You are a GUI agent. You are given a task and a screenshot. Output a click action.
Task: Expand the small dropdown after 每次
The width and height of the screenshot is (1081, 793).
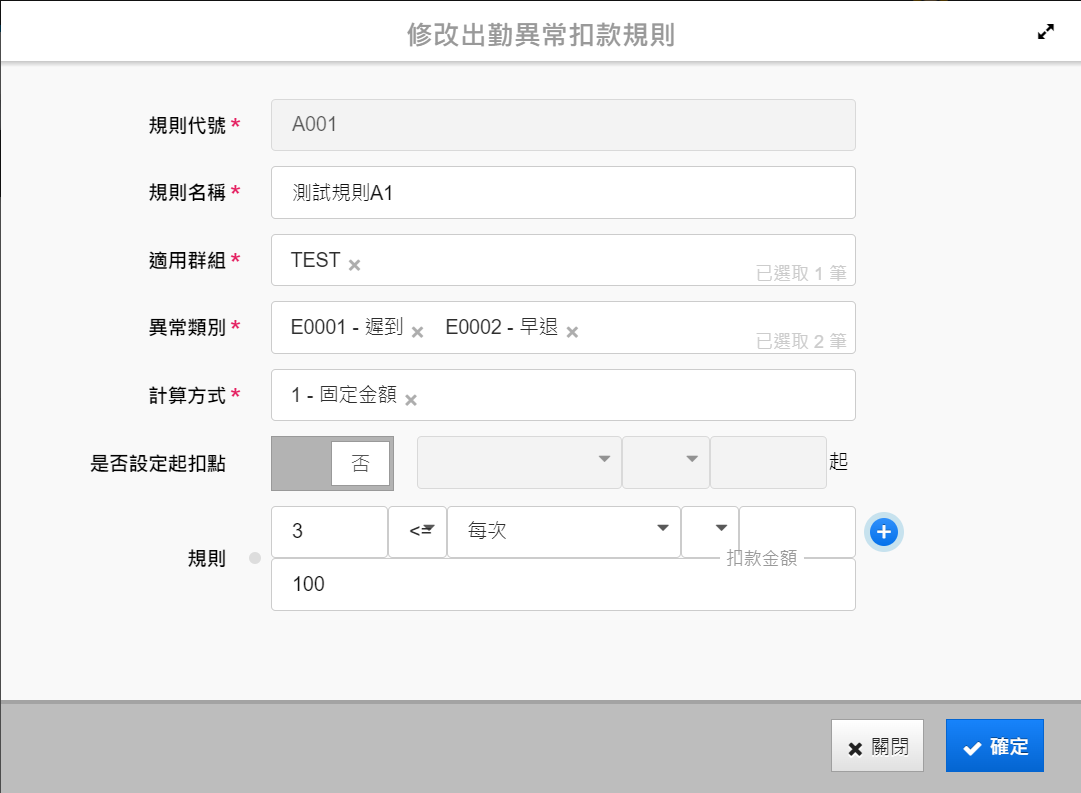point(710,531)
